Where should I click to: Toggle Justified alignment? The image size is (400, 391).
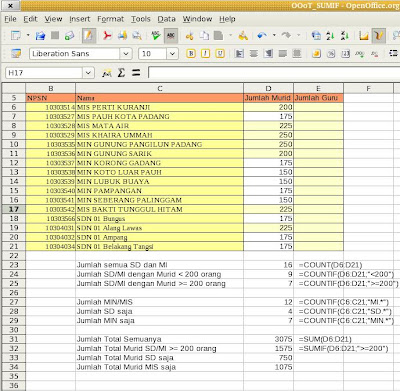click(283, 53)
